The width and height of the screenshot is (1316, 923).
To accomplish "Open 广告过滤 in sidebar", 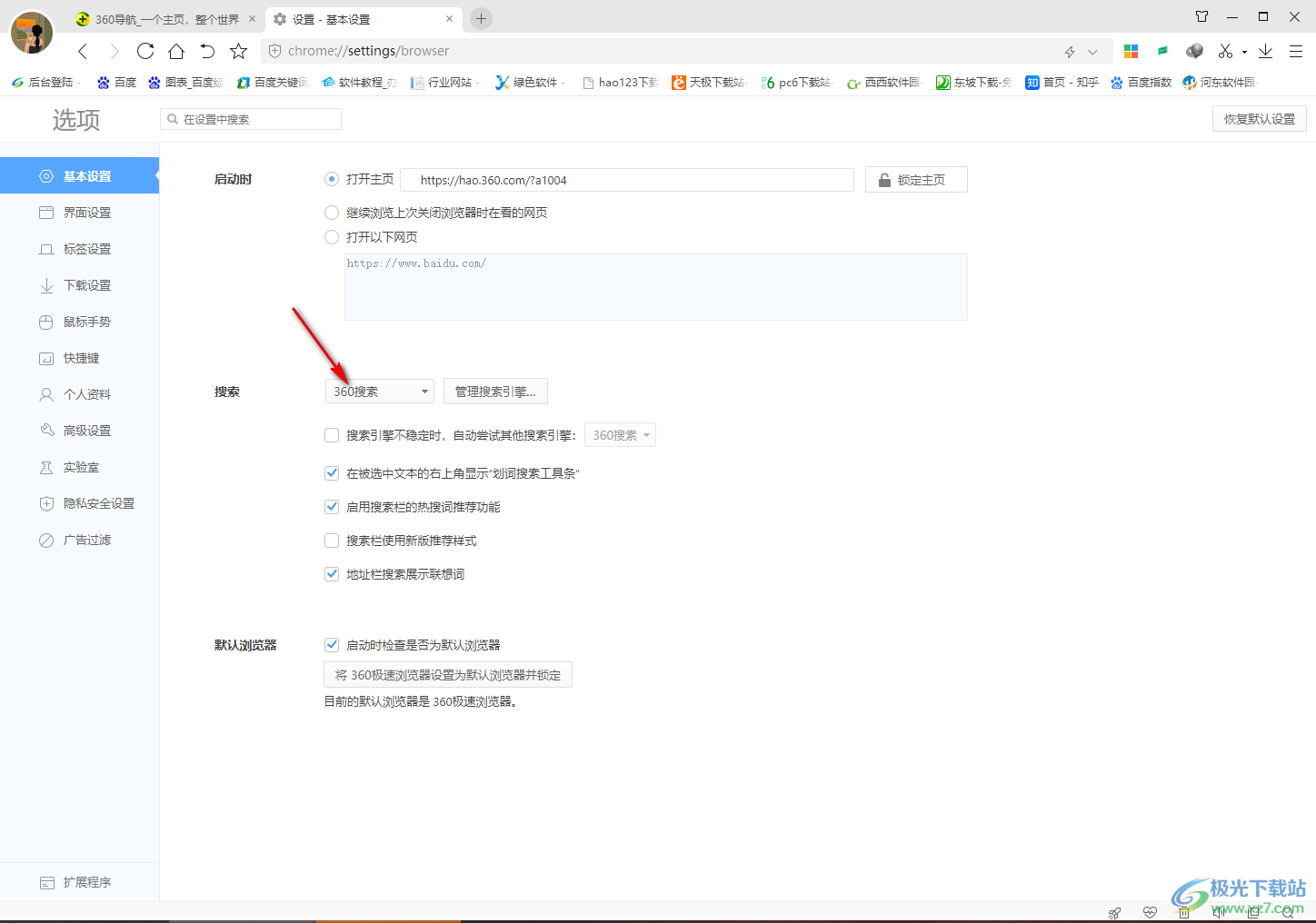I will click(x=79, y=540).
